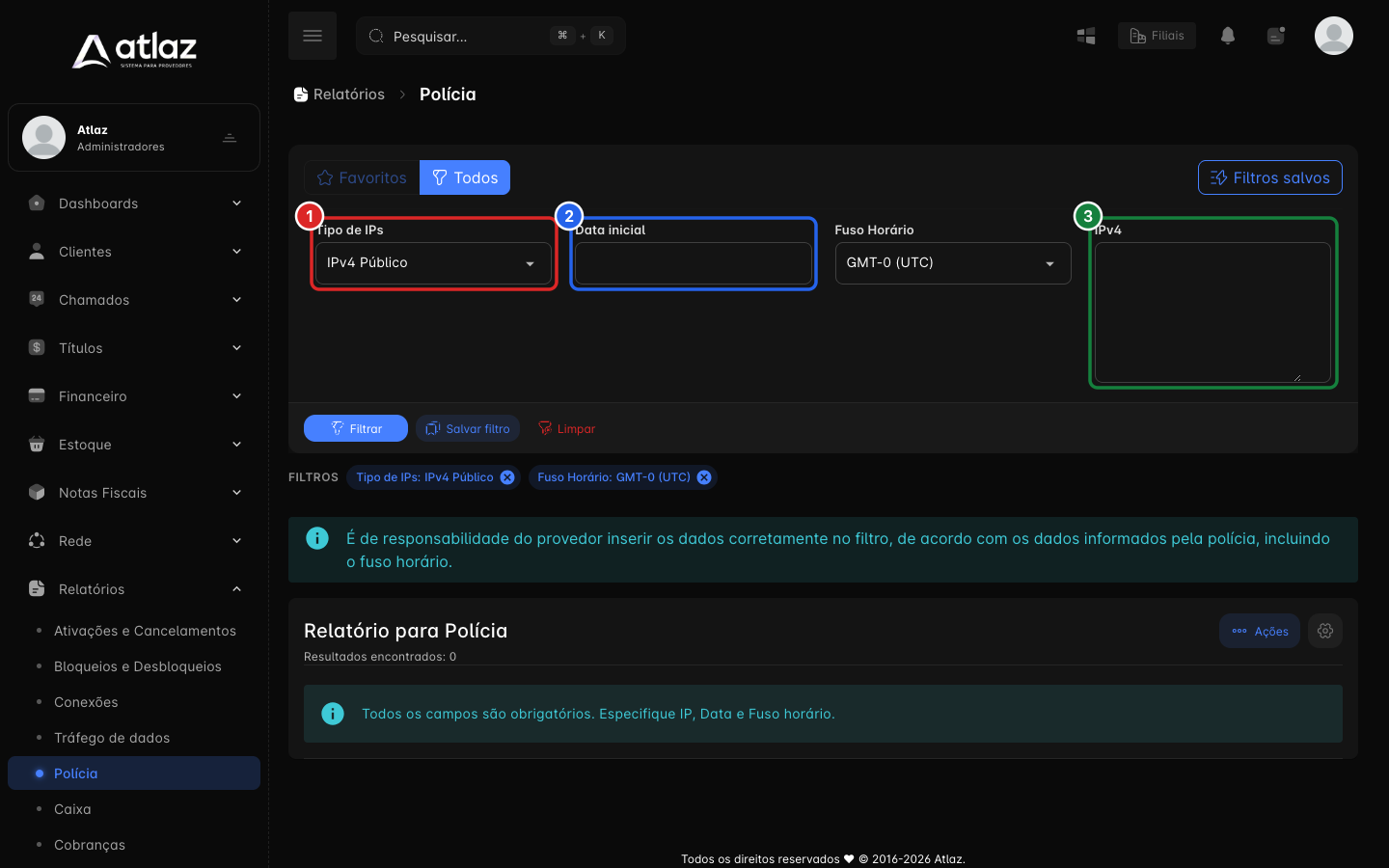Select the Todos tab
The image size is (1389, 868).
click(465, 177)
